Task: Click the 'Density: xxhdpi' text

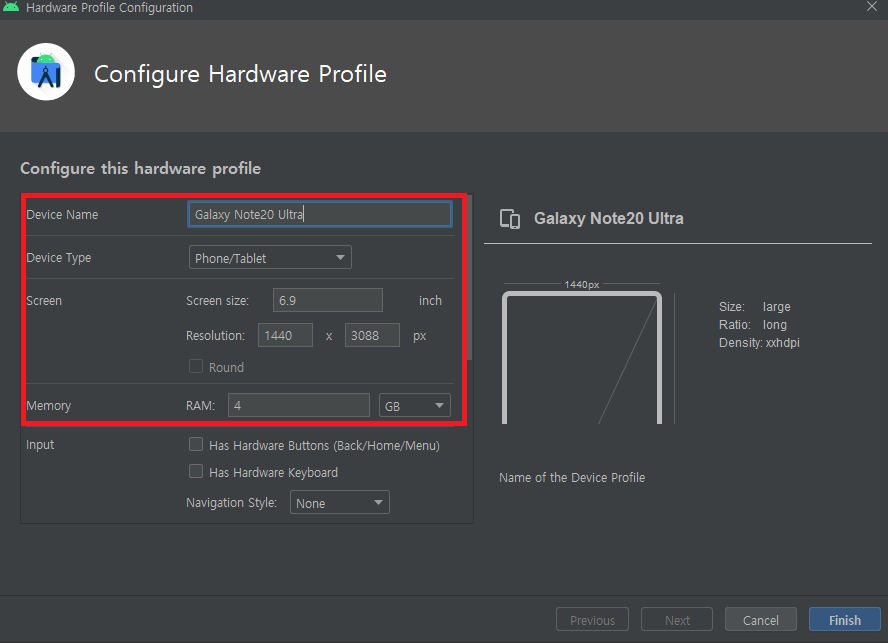Action: (759, 343)
